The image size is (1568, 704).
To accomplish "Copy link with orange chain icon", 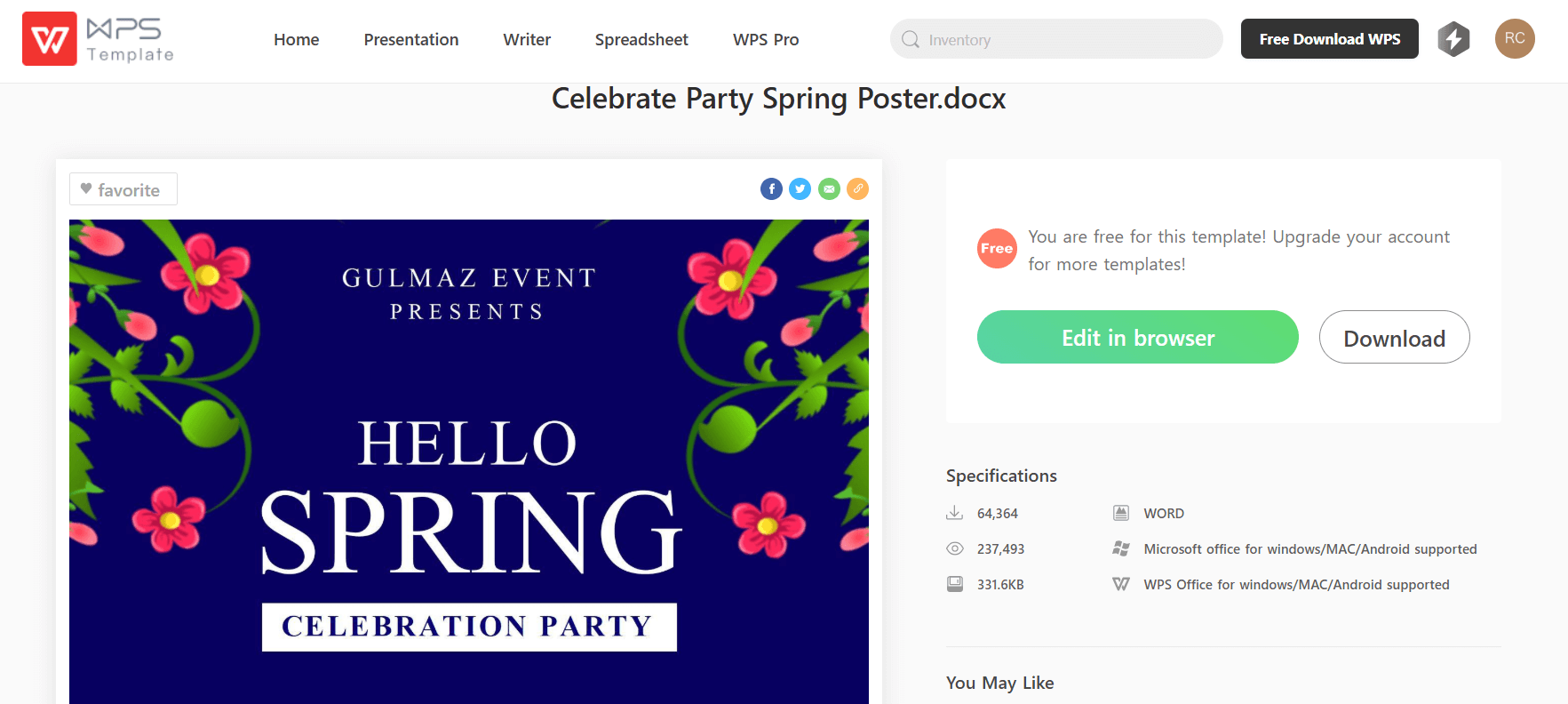I will [857, 188].
